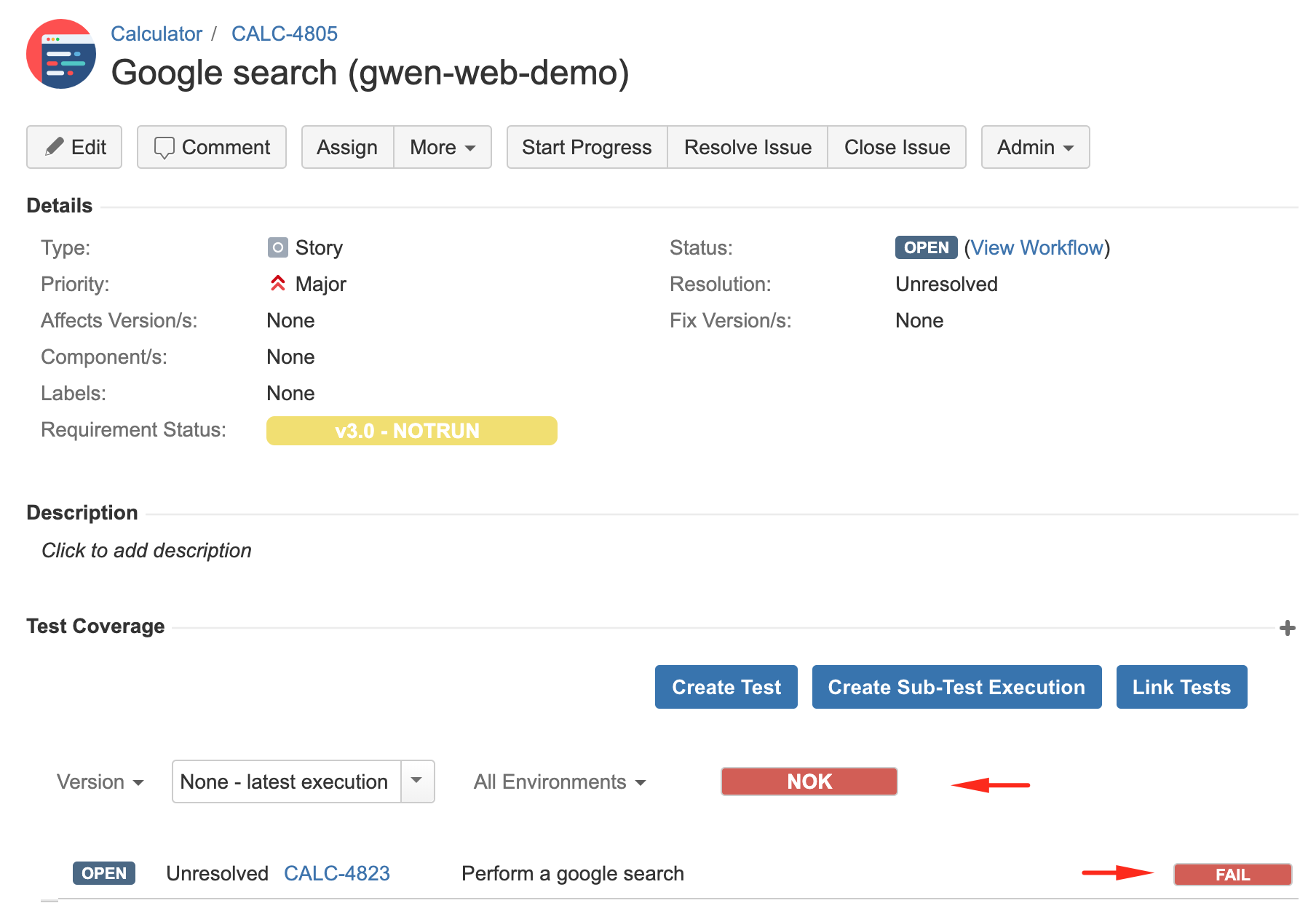This screenshot has height=911, width=1316.
Task: Click Create Sub-Test Execution button
Action: (956, 687)
